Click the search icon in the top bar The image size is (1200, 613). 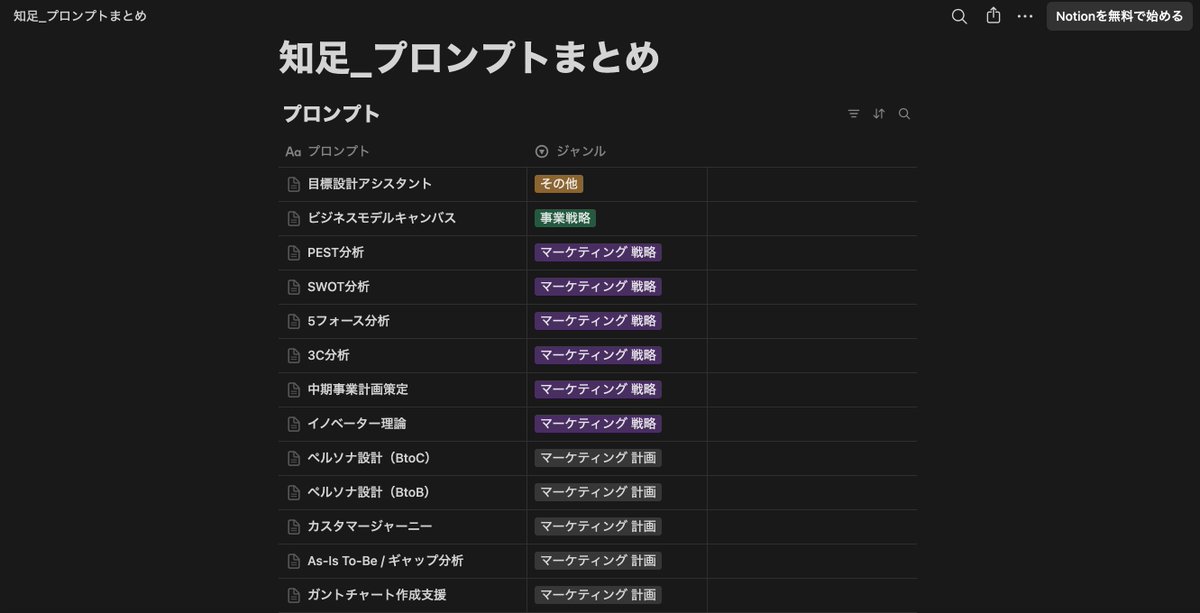[x=959, y=16]
